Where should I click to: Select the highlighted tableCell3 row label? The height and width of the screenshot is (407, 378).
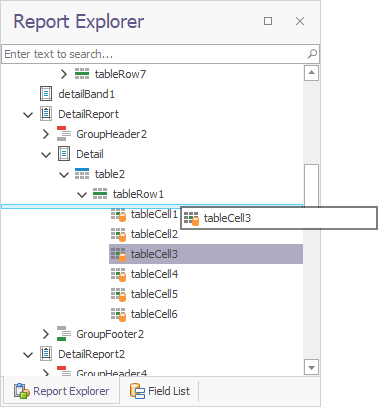coord(154,254)
